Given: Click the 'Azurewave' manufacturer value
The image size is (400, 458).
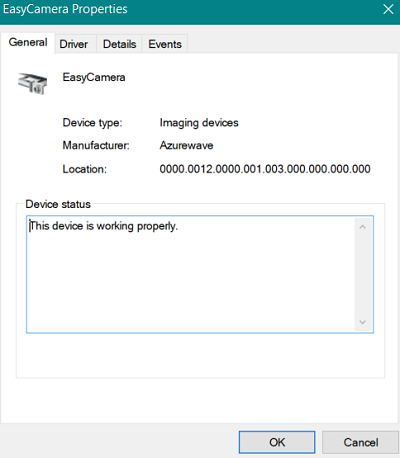Looking at the screenshot, I should (186, 146).
